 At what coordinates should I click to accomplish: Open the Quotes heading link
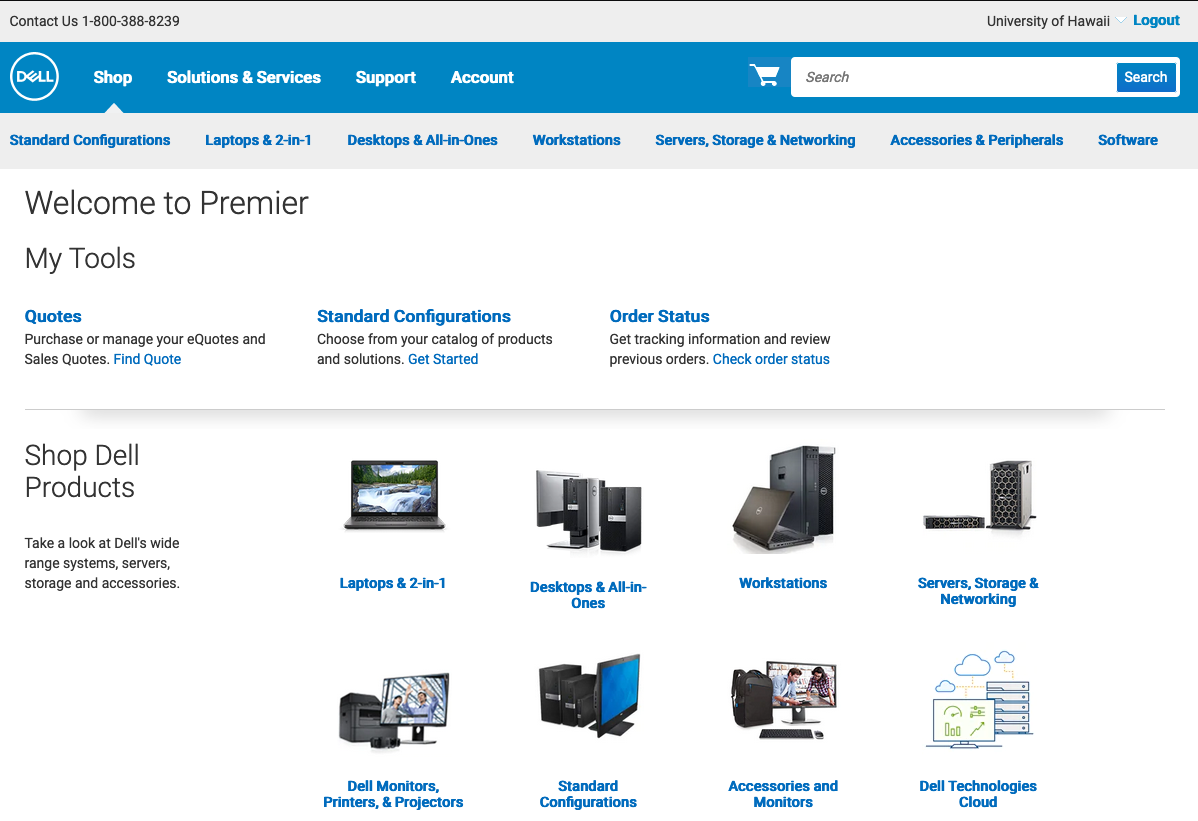[x=53, y=316]
